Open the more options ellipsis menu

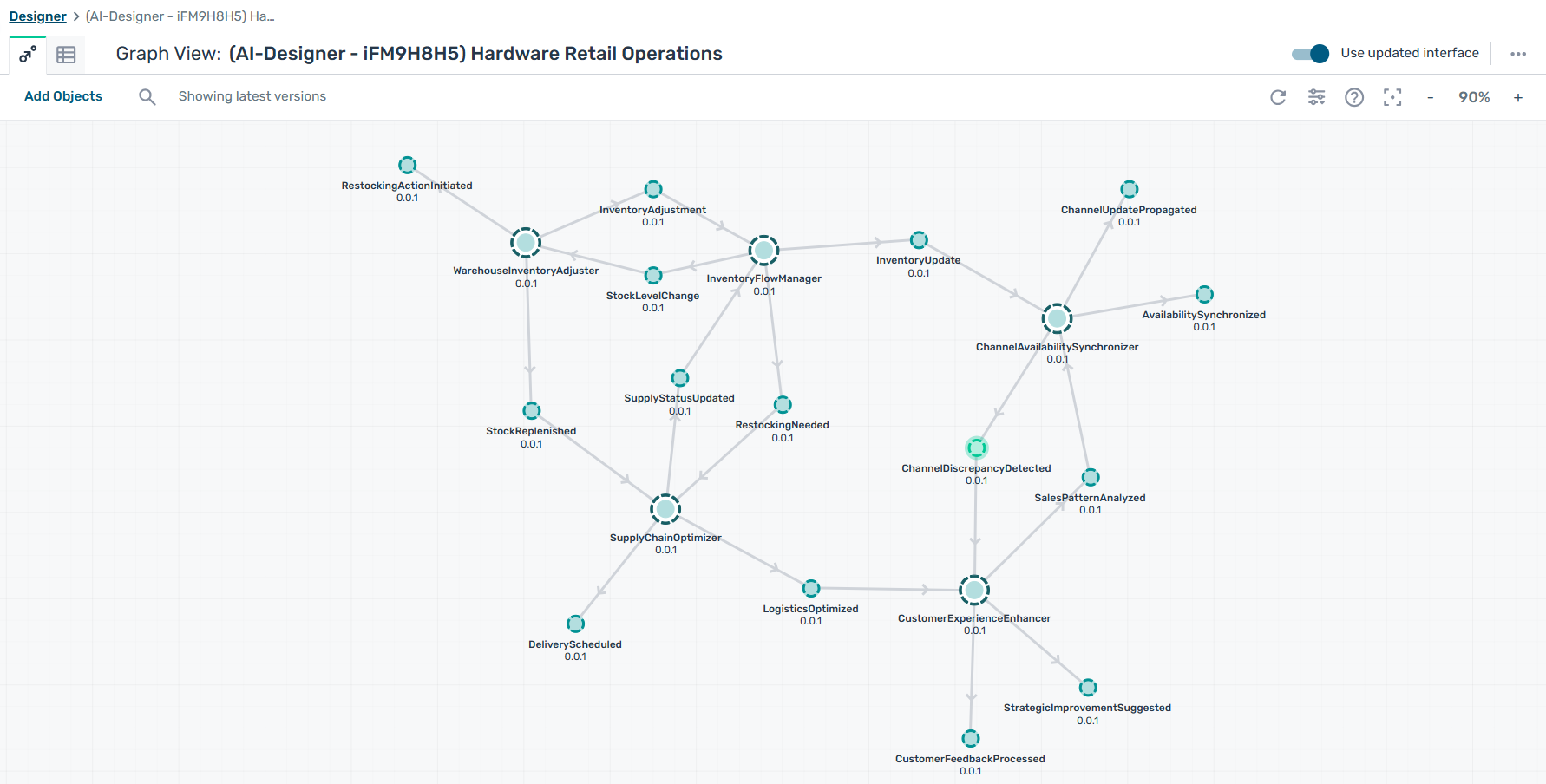point(1517,54)
